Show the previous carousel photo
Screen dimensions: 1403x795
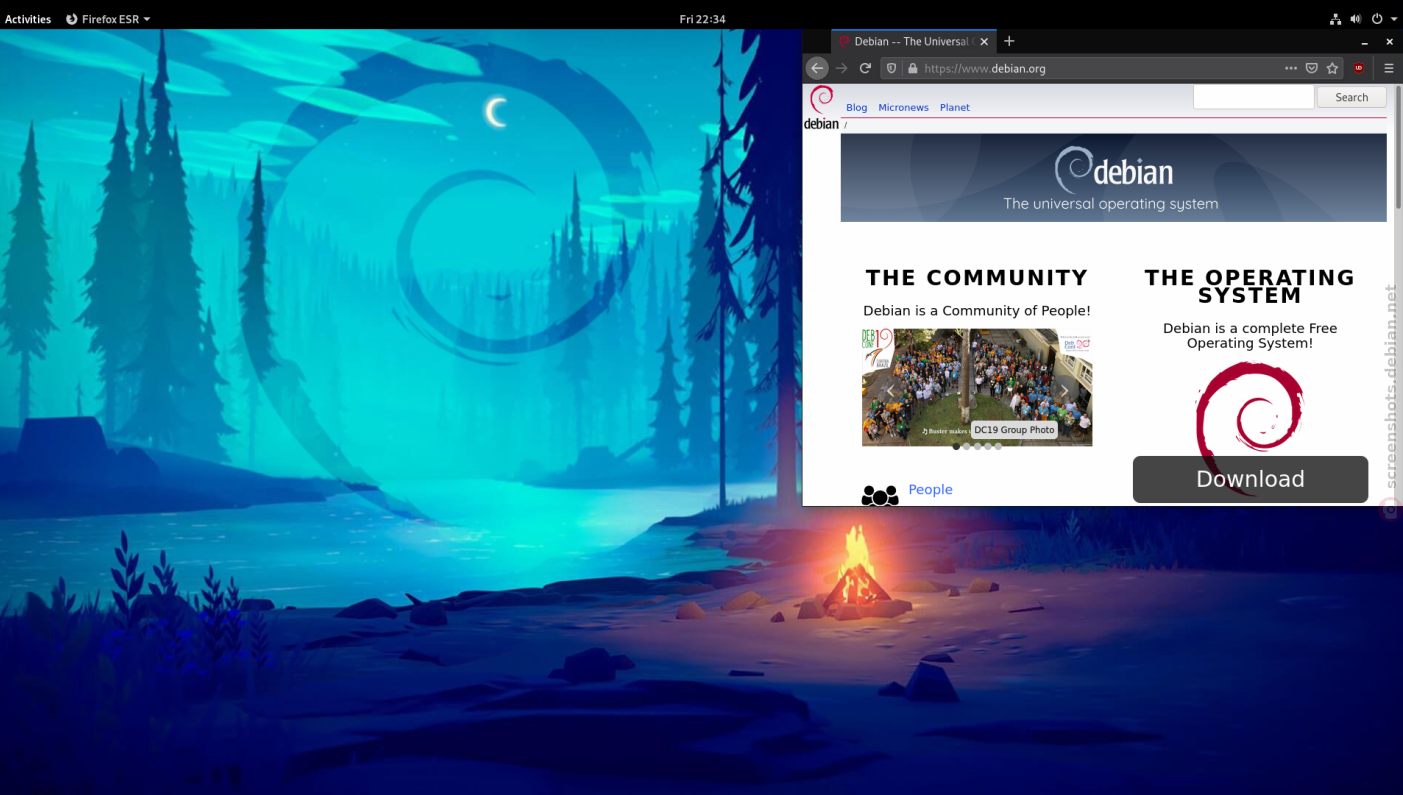pyautogui.click(x=889, y=391)
